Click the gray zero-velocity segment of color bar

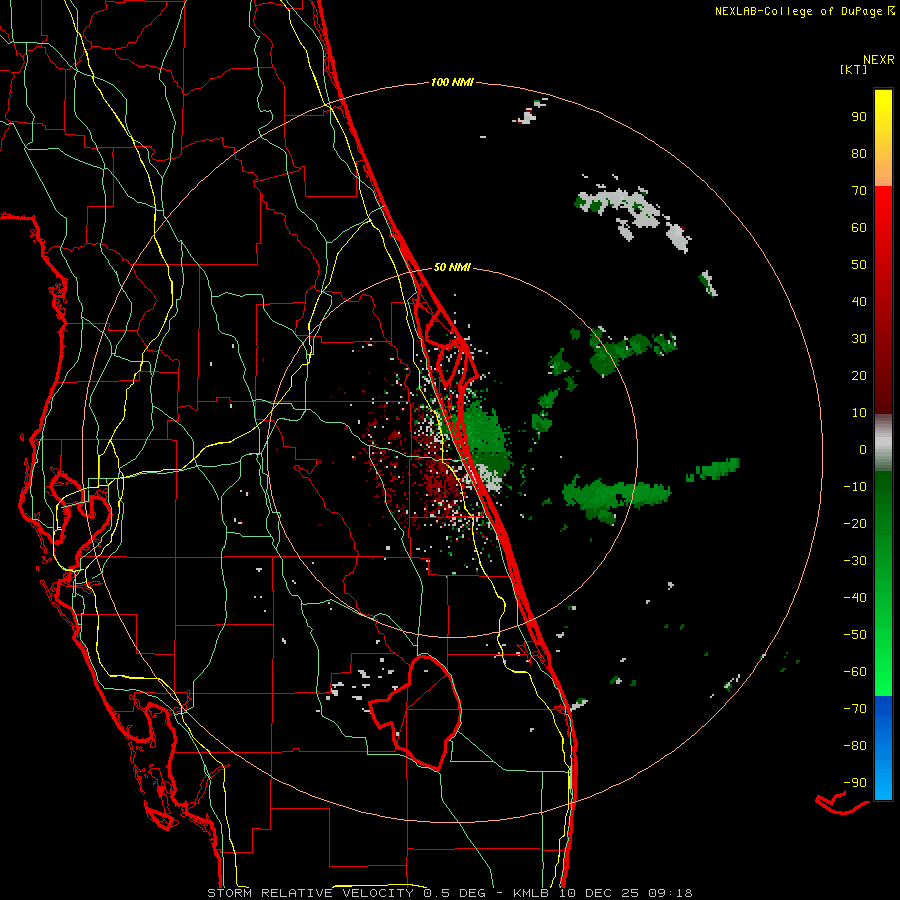click(883, 443)
